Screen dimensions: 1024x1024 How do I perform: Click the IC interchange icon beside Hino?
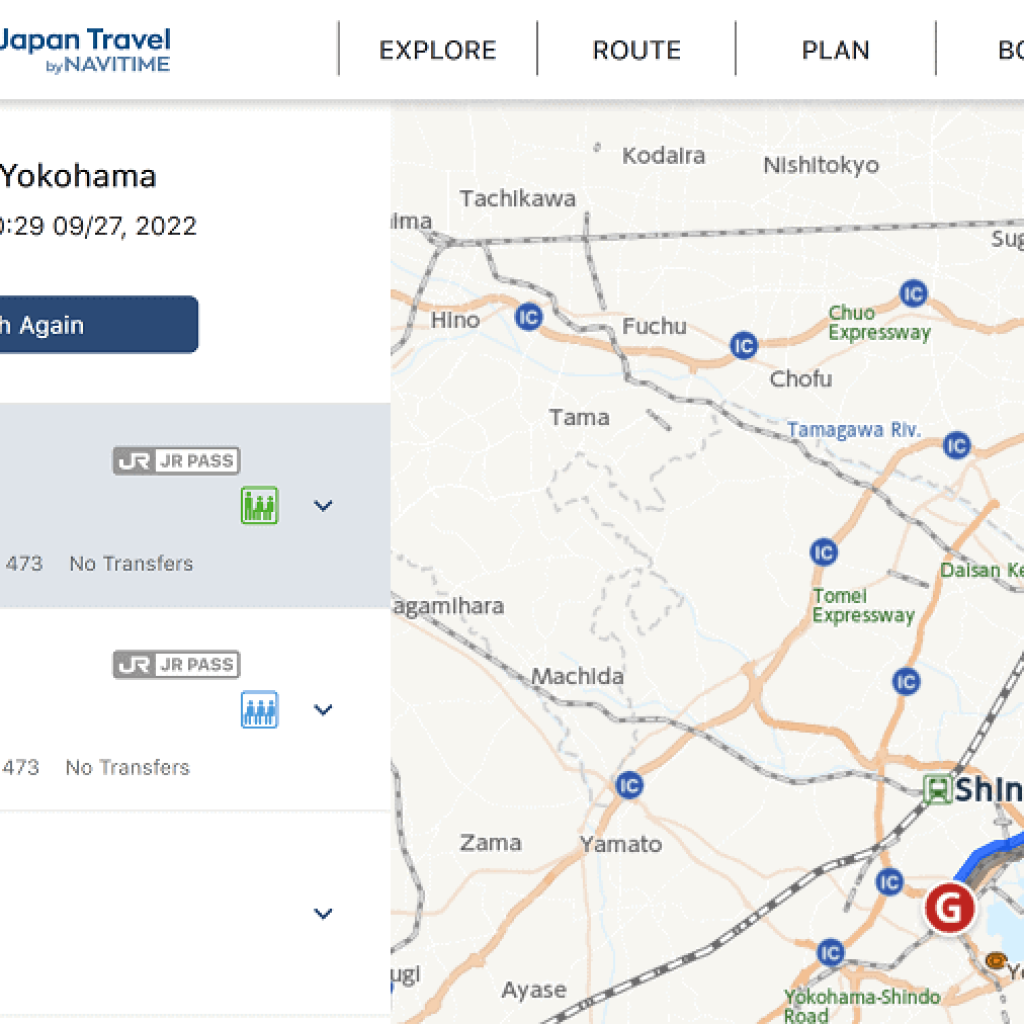click(x=528, y=317)
